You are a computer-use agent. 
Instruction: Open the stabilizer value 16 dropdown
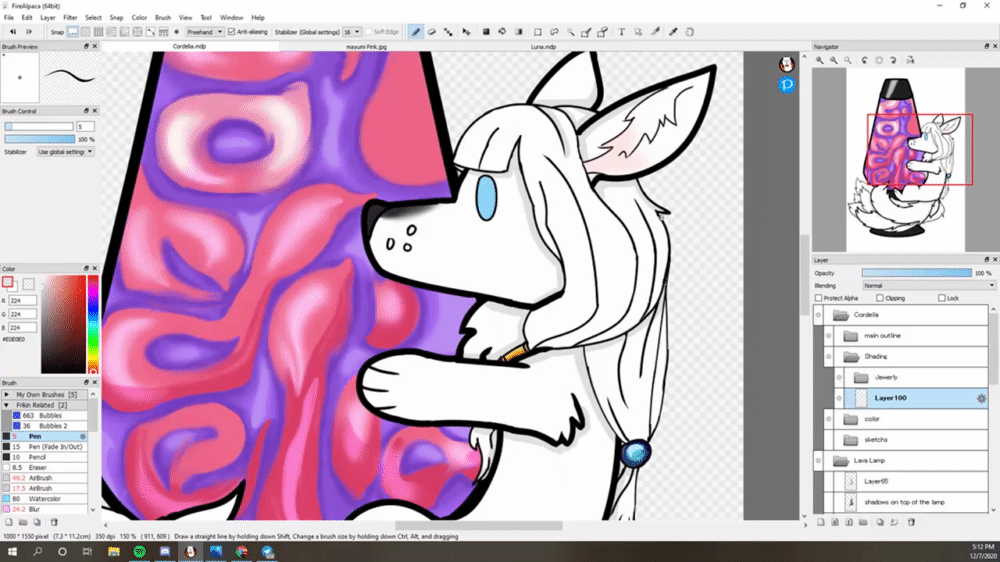[351, 32]
